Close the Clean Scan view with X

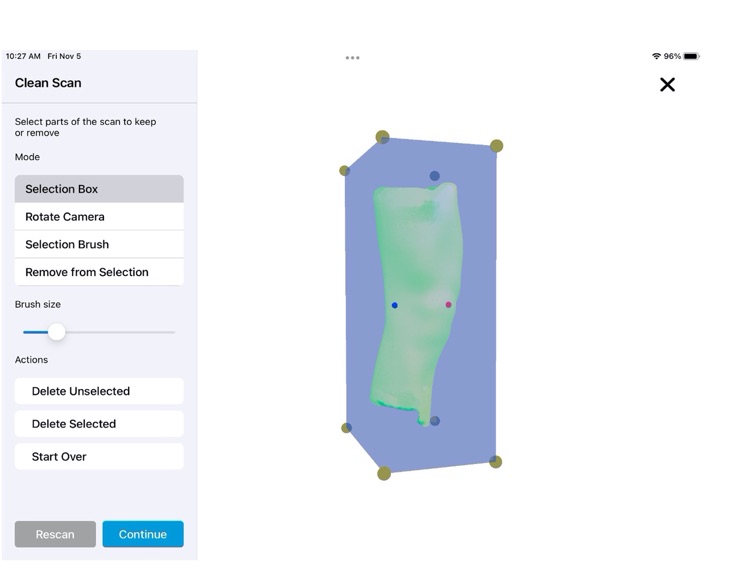tap(667, 85)
